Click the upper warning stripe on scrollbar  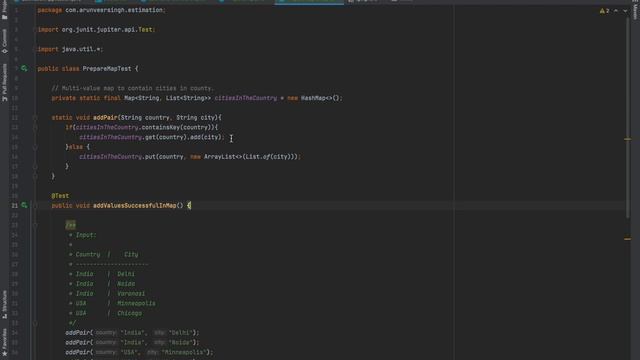tap(627, 139)
